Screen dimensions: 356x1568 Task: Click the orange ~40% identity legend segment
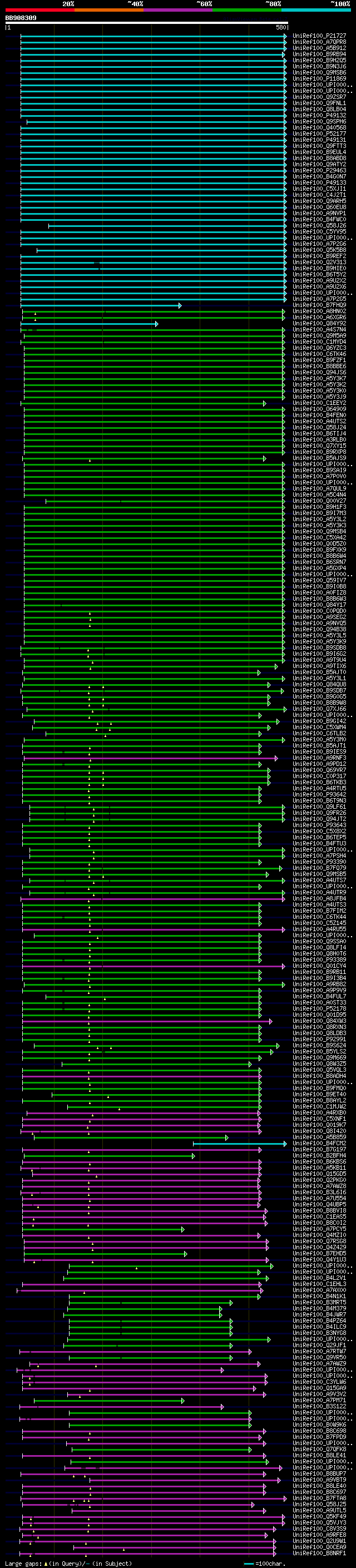109,10
